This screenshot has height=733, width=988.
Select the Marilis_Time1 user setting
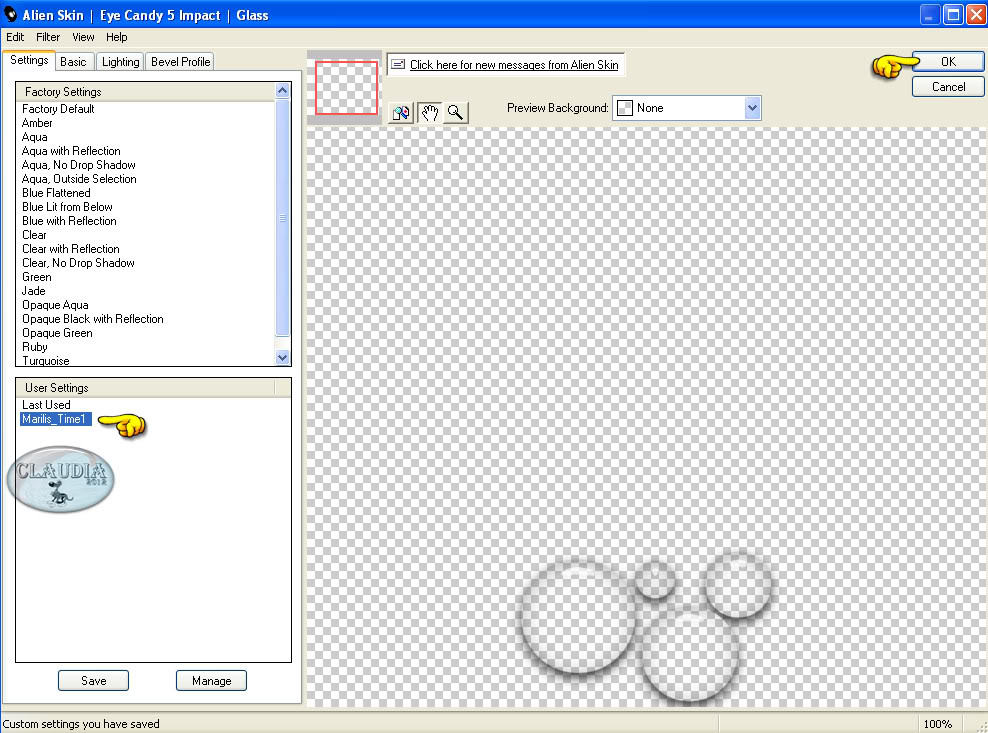point(56,419)
